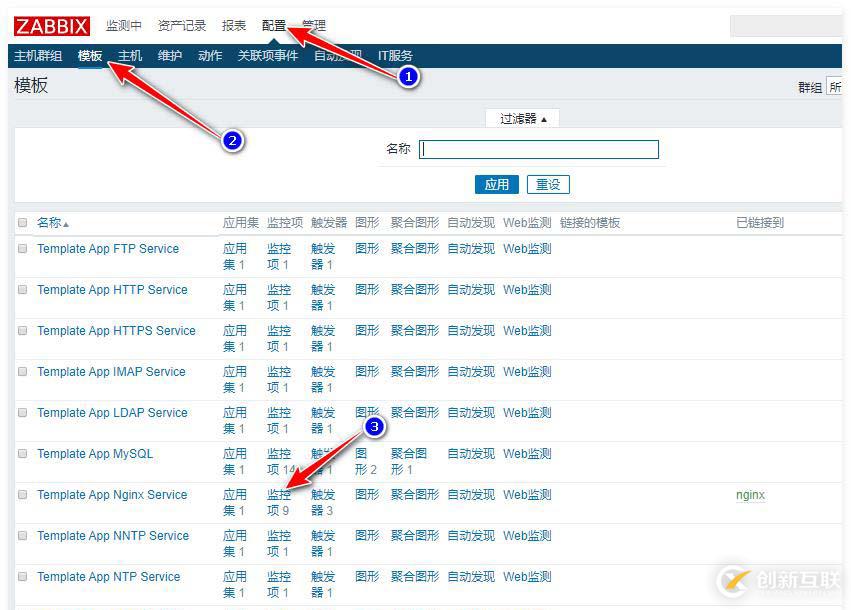Screen dimensions: 851x610
Task: Open Web监测 link of FTP Service
Action: [x=527, y=249]
